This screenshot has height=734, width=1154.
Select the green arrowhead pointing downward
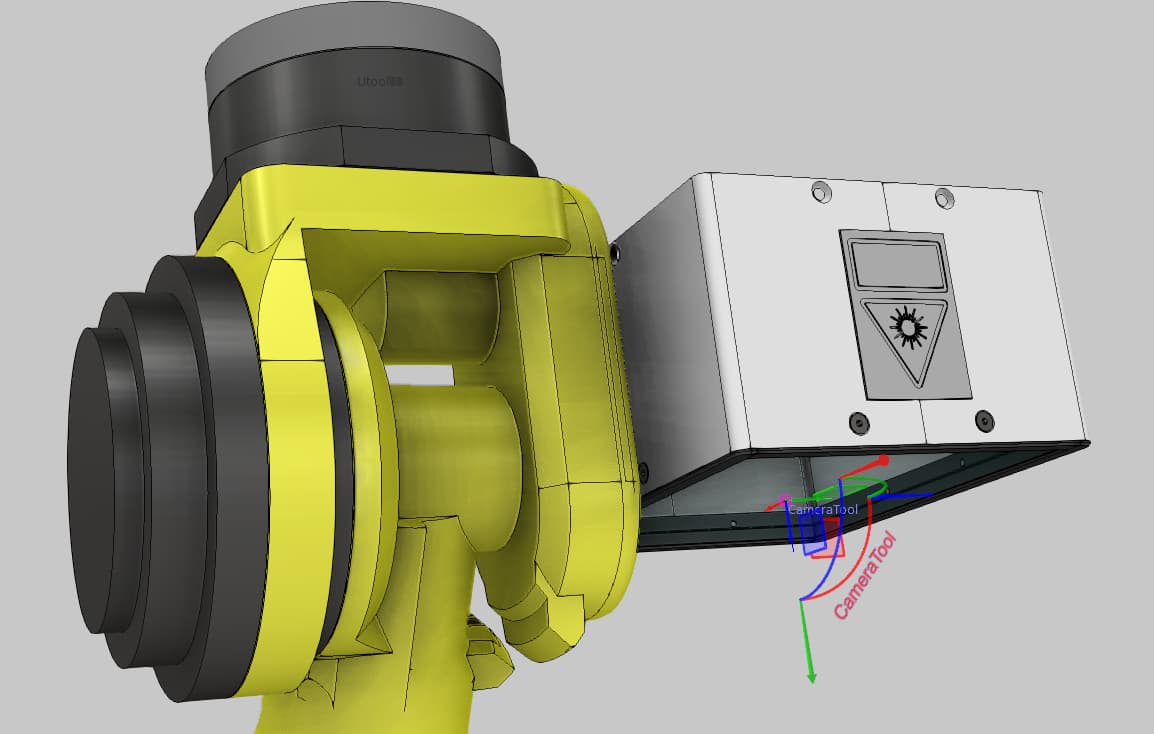pyautogui.click(x=812, y=674)
